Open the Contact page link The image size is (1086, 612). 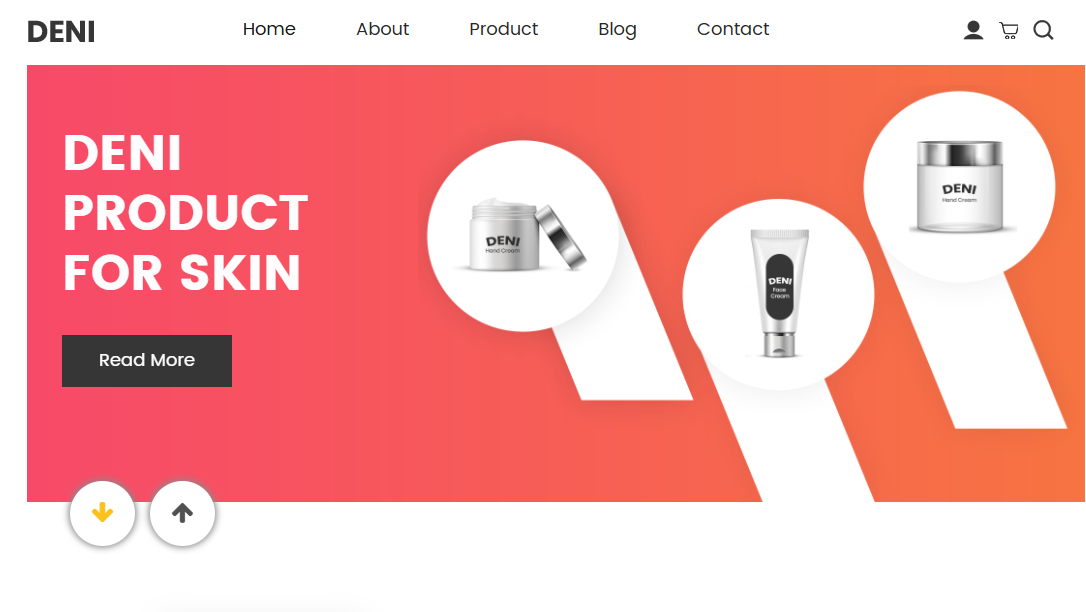(x=733, y=29)
